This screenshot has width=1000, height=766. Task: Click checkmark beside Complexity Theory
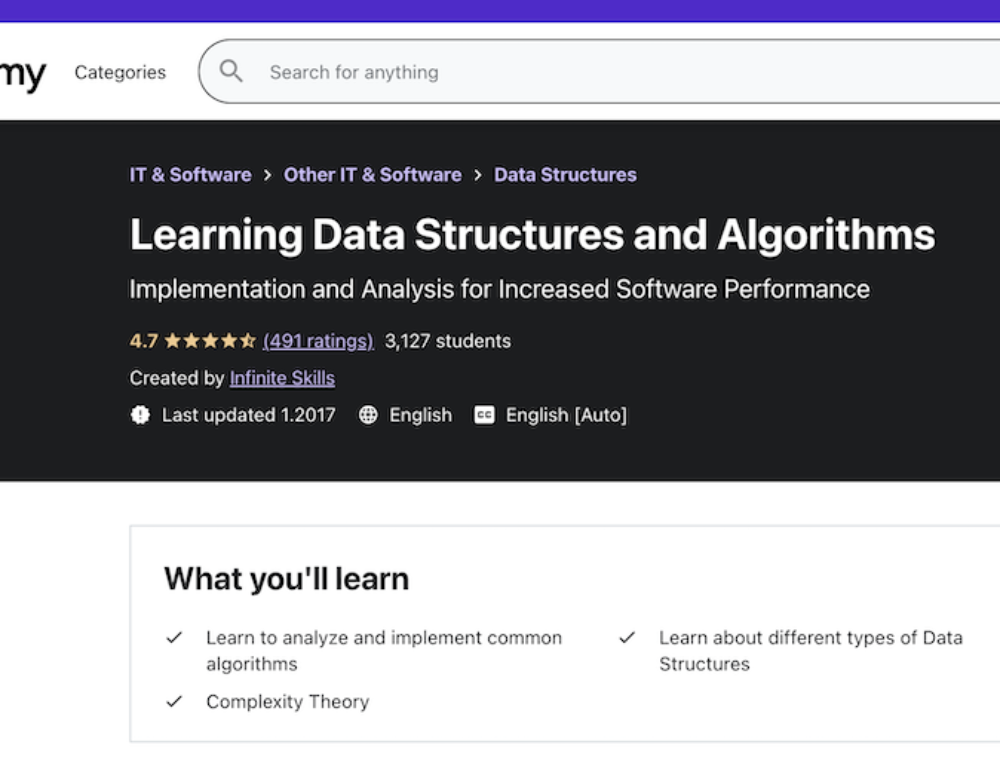174,702
